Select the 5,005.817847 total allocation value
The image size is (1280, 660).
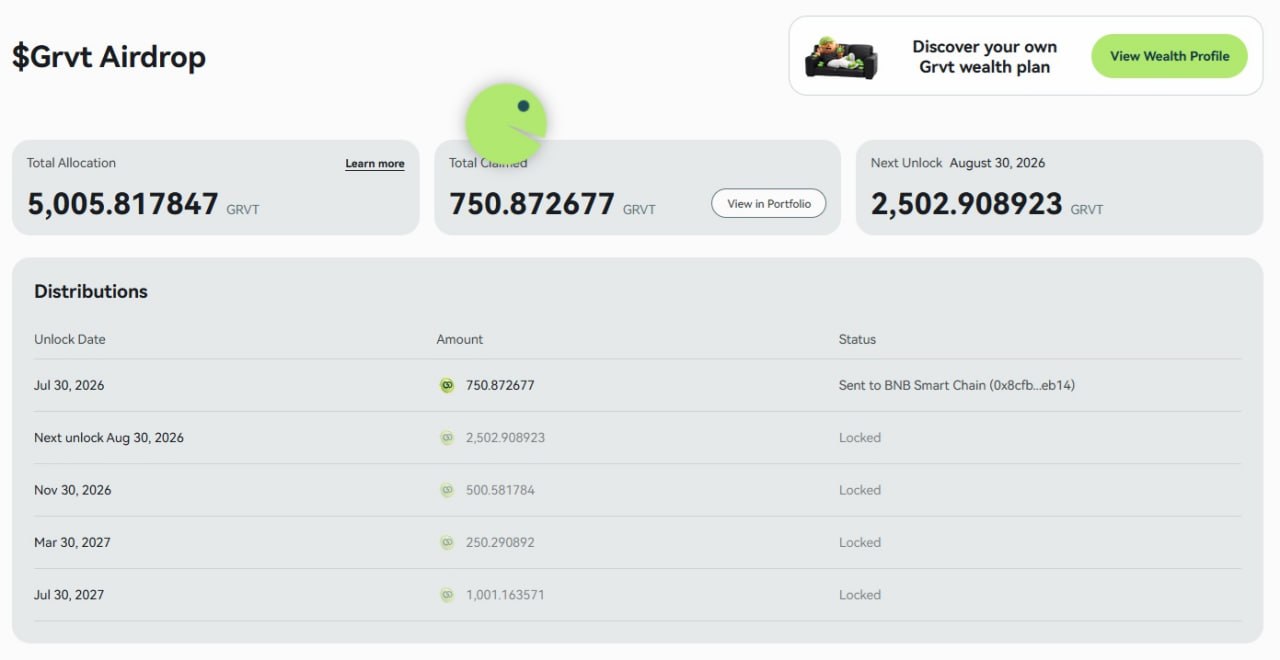pos(123,204)
